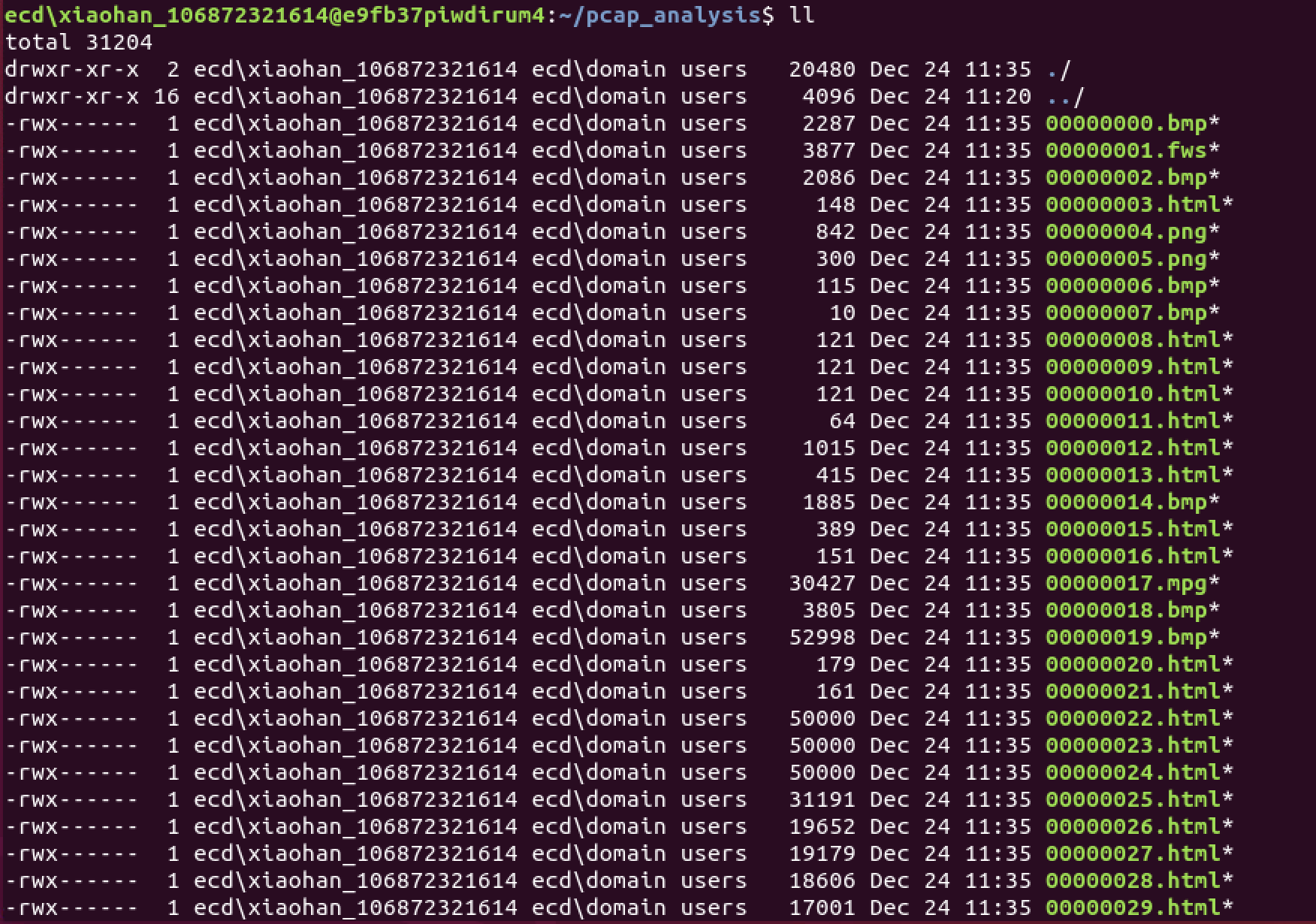This screenshot has height=924, width=1316.
Task: Select file name 00000025.html
Action: point(1133,799)
